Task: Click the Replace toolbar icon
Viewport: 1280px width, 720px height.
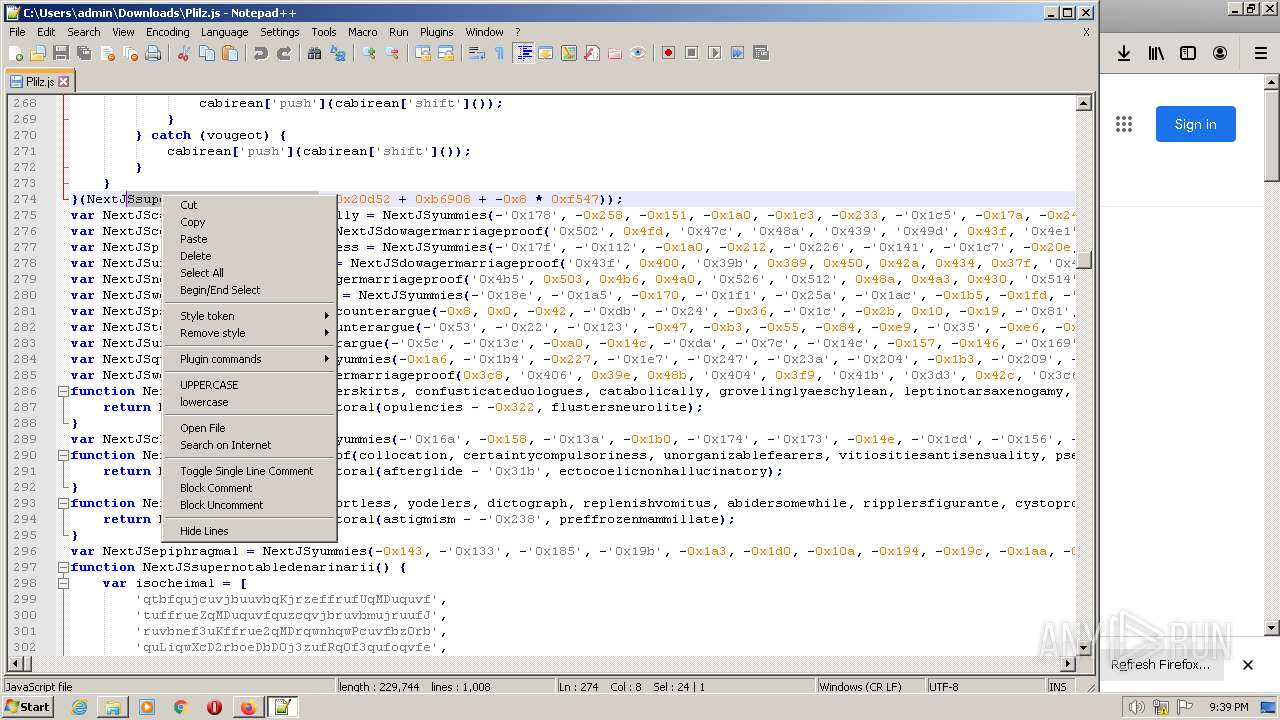Action: (x=338, y=53)
